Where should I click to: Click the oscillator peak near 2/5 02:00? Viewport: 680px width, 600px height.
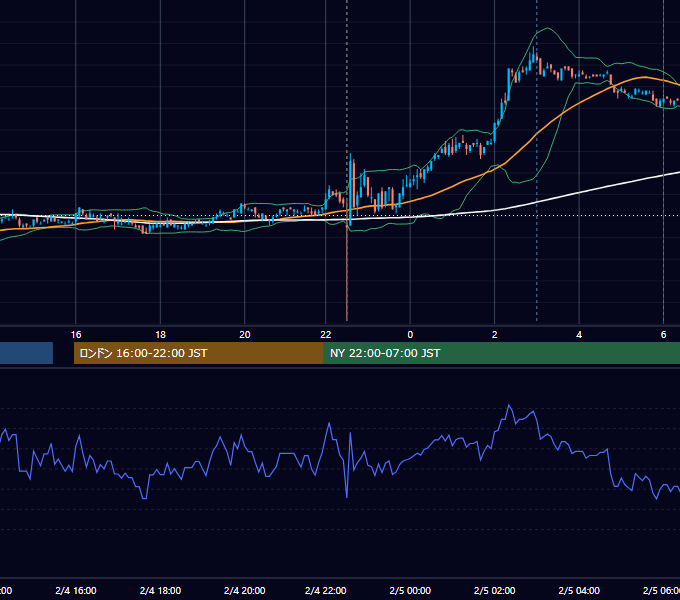tap(509, 406)
